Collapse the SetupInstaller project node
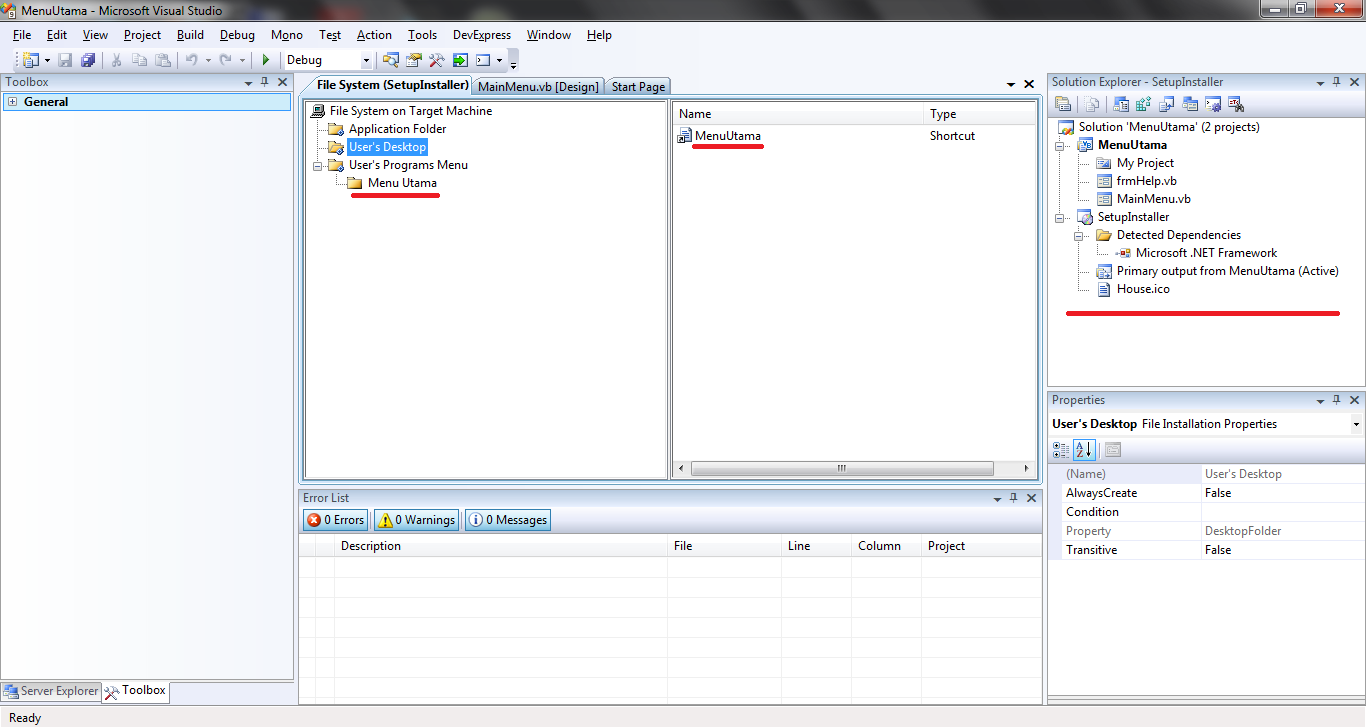This screenshot has height=728, width=1366. tap(1061, 217)
